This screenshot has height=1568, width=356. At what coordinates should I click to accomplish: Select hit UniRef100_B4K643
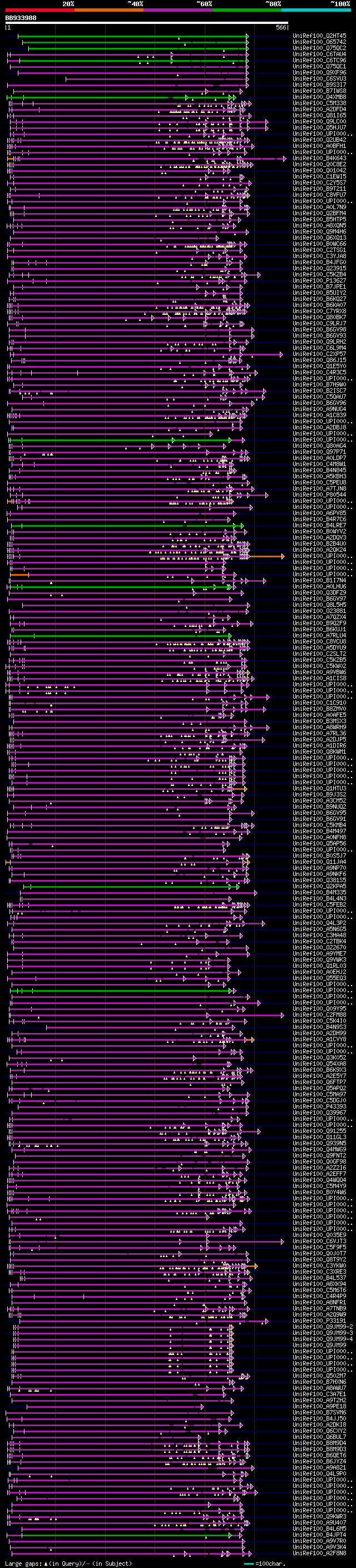click(319, 159)
